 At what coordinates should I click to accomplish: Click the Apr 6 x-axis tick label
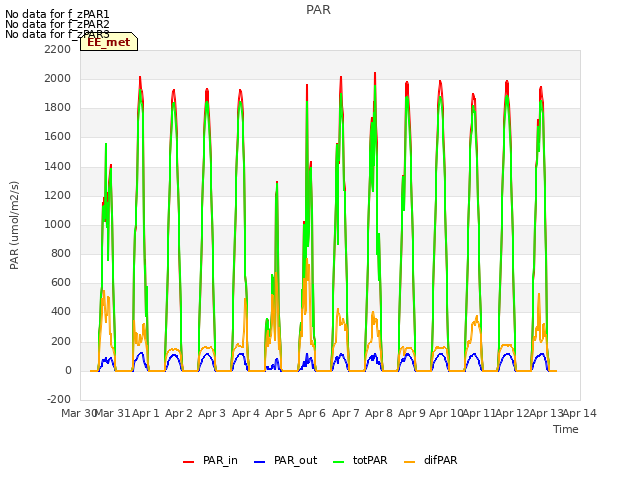coord(312,413)
